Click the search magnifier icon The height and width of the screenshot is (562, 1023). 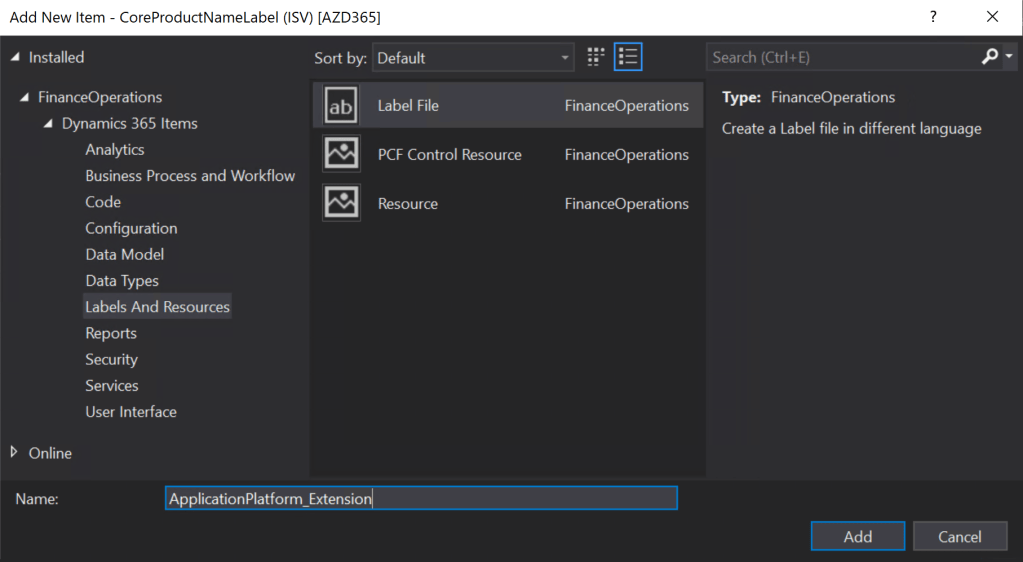[990, 57]
